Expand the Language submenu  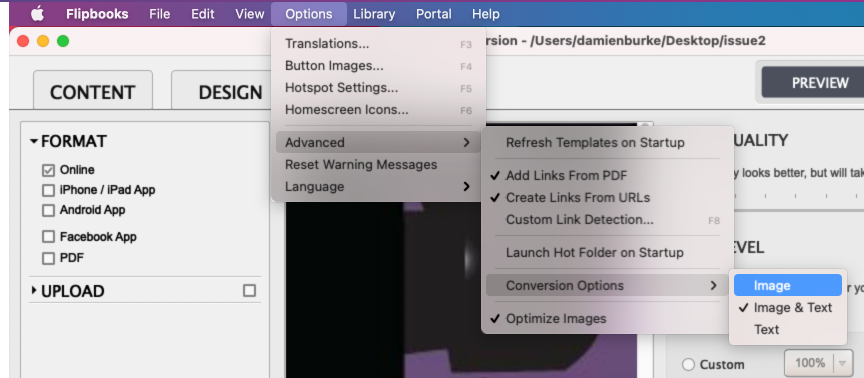[378, 186]
